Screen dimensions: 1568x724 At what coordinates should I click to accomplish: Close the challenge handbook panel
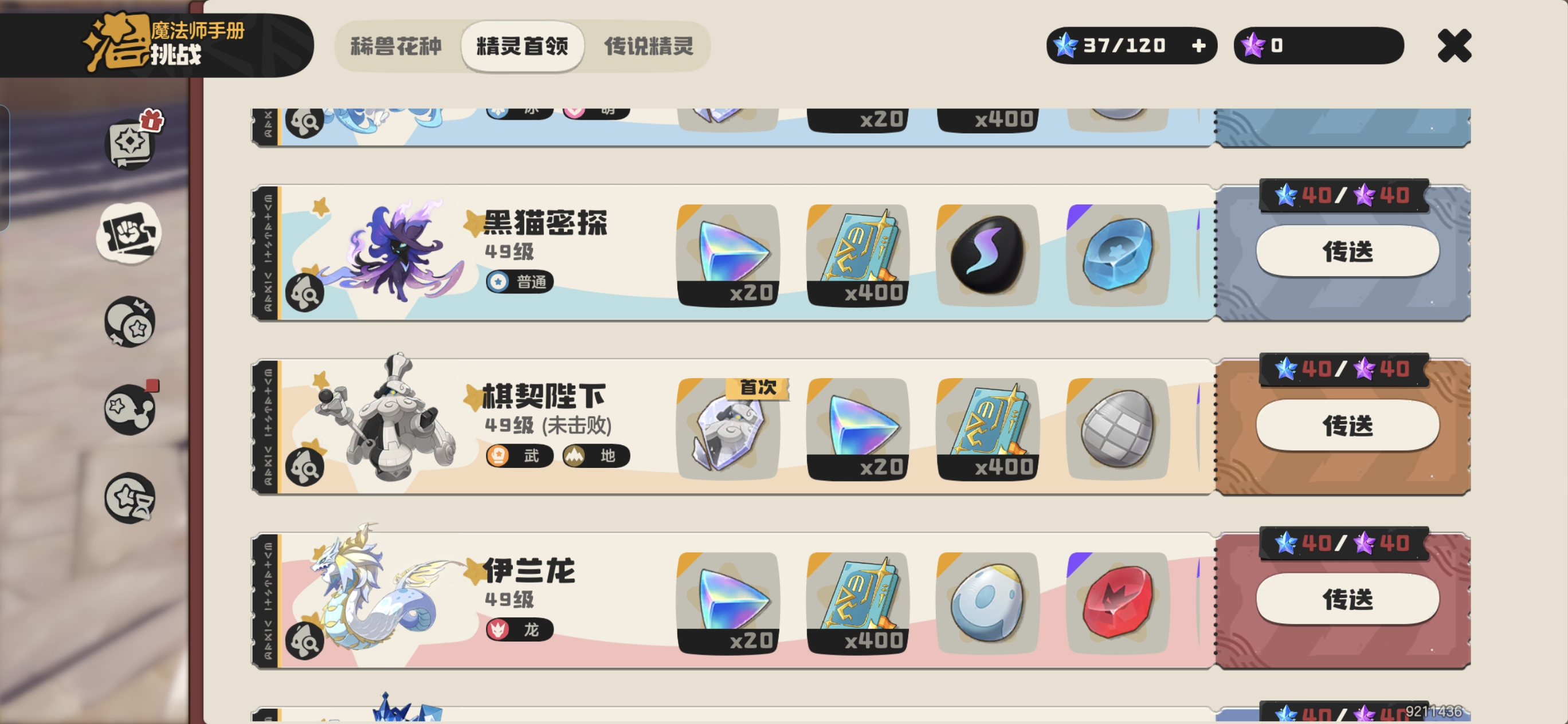point(1454,46)
